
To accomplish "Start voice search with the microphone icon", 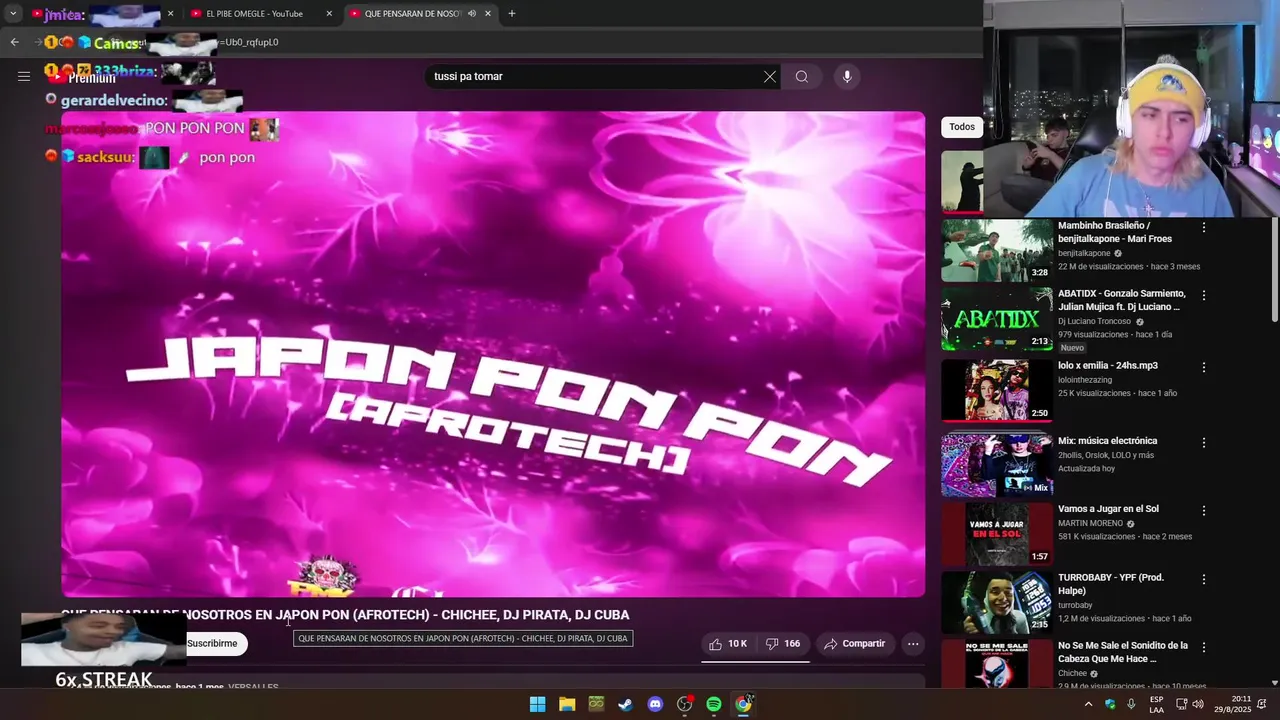I will pyautogui.click(x=847, y=77).
